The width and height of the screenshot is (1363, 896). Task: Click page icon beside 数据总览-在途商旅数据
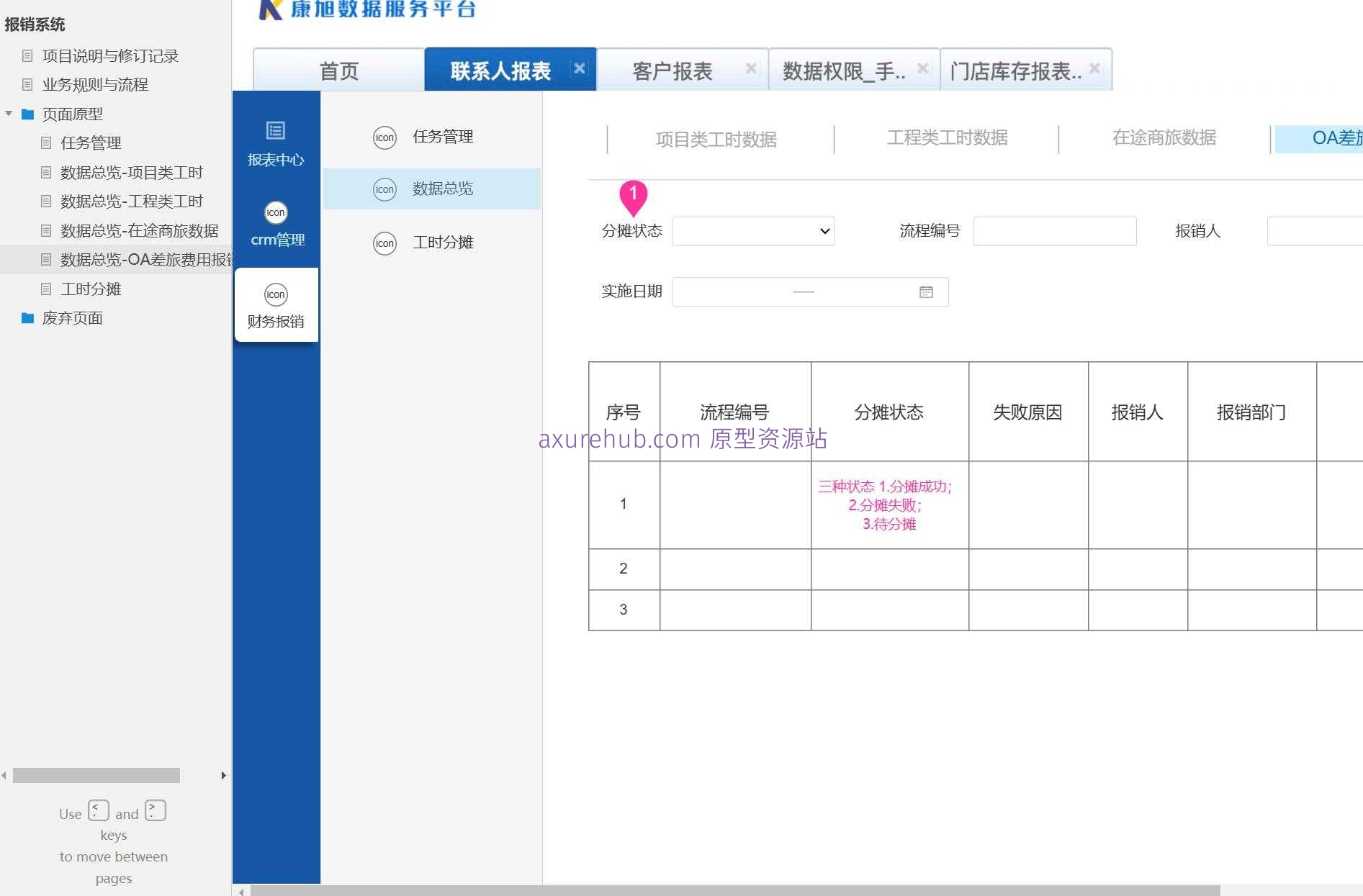(x=46, y=230)
